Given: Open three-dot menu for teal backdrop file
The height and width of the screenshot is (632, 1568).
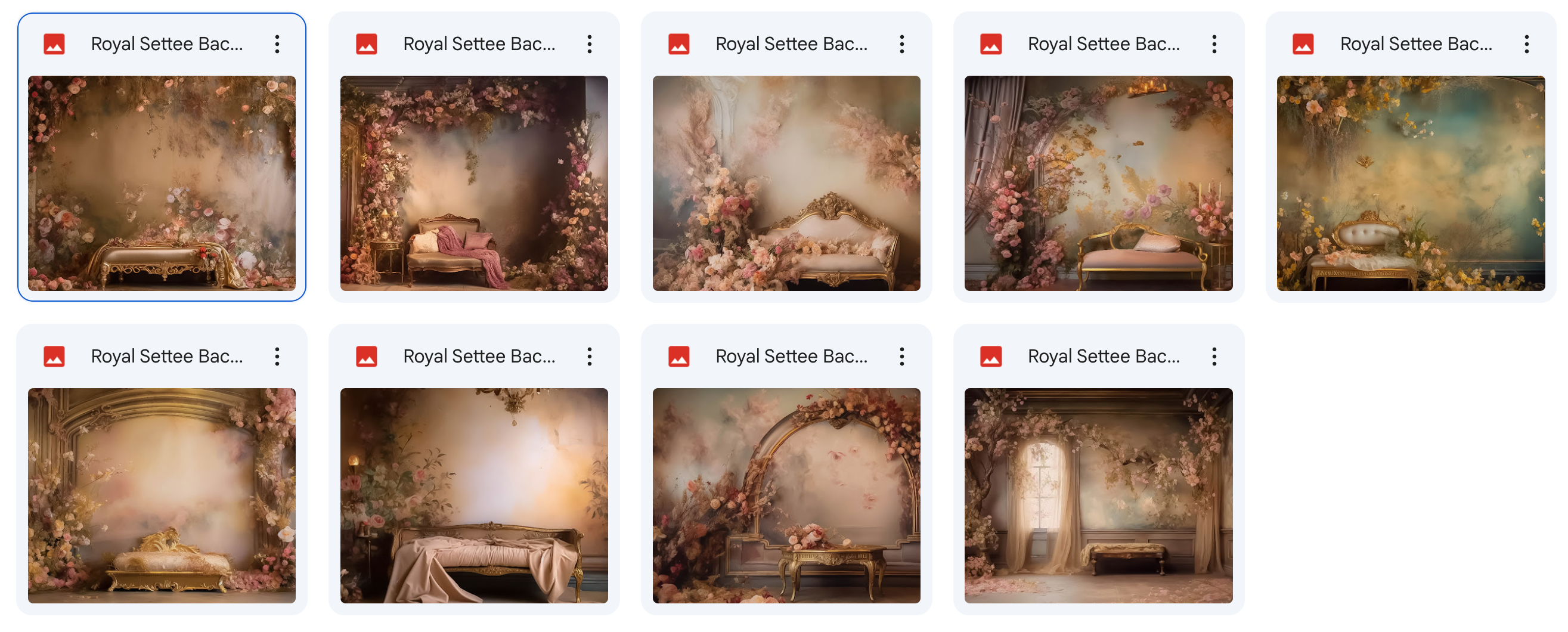Looking at the screenshot, I should coord(1526,44).
